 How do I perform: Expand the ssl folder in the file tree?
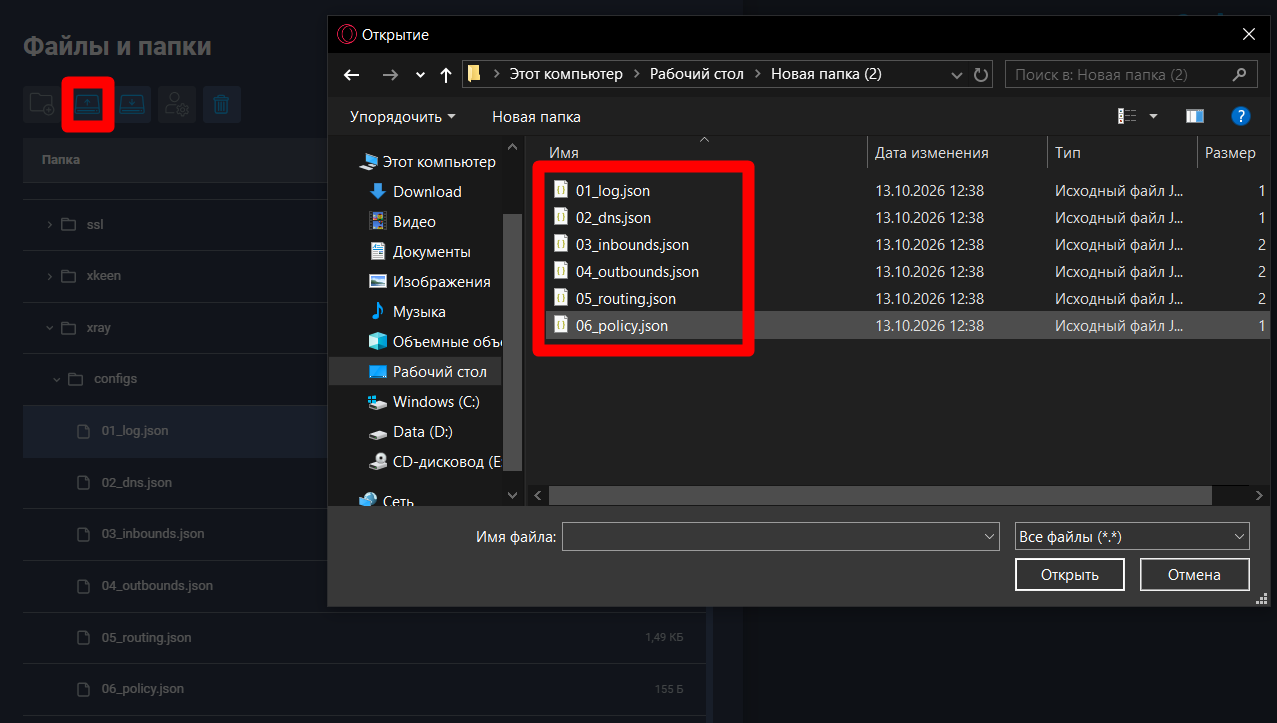(50, 225)
